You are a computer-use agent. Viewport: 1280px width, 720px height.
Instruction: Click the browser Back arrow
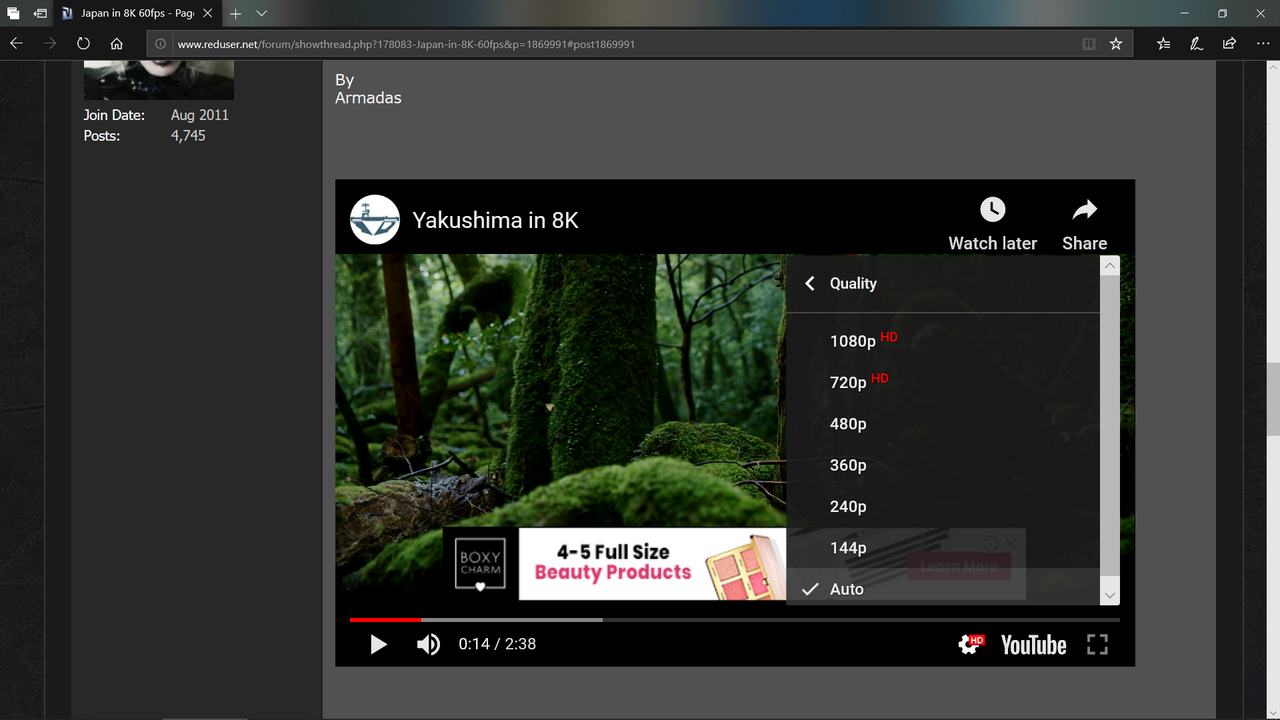click(16, 44)
